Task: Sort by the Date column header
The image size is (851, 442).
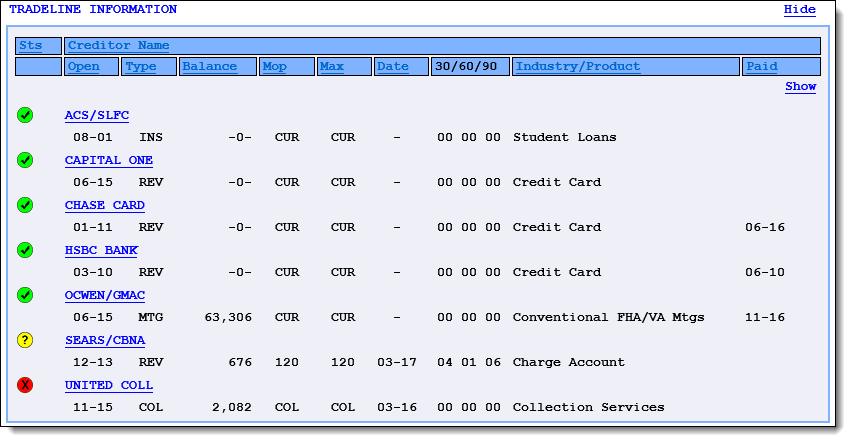Action: point(393,67)
